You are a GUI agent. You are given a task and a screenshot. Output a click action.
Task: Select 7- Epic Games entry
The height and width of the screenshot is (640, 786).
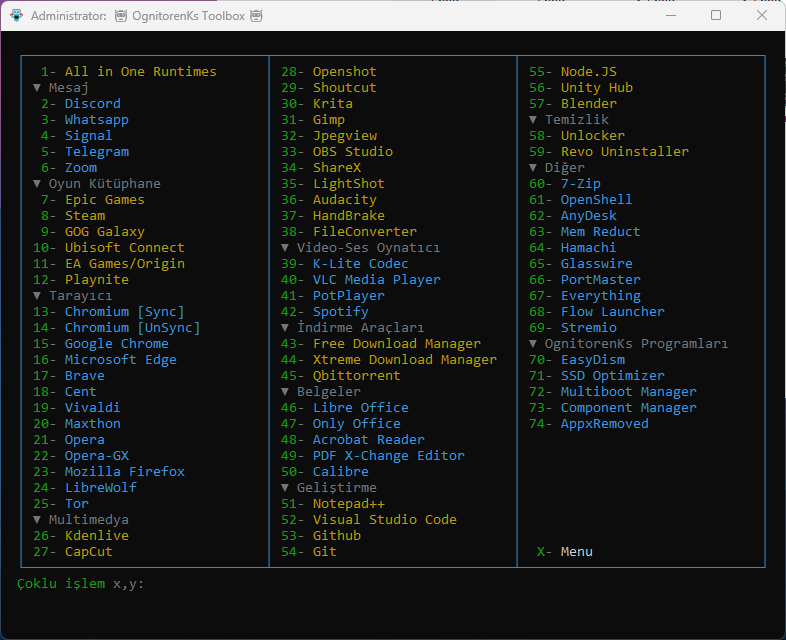tap(93, 200)
